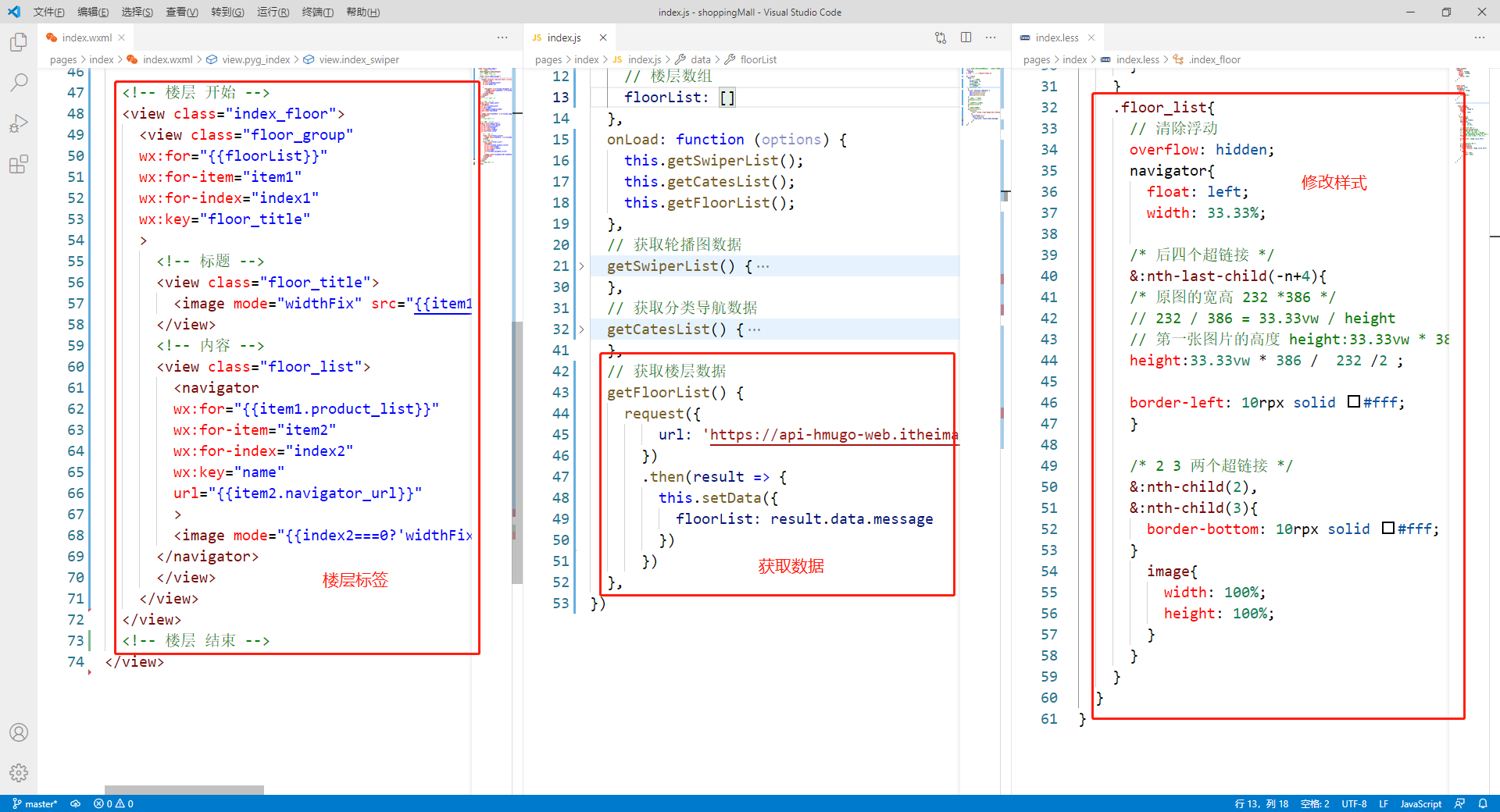Click #fff color swatch on border-bottom line
1500x812 pixels.
(x=1388, y=529)
